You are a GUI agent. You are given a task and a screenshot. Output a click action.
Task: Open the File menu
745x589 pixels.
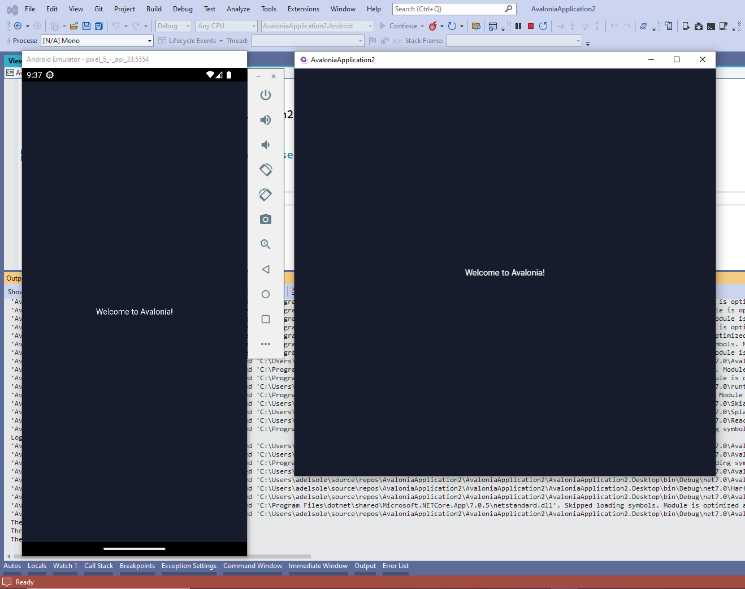(30, 9)
